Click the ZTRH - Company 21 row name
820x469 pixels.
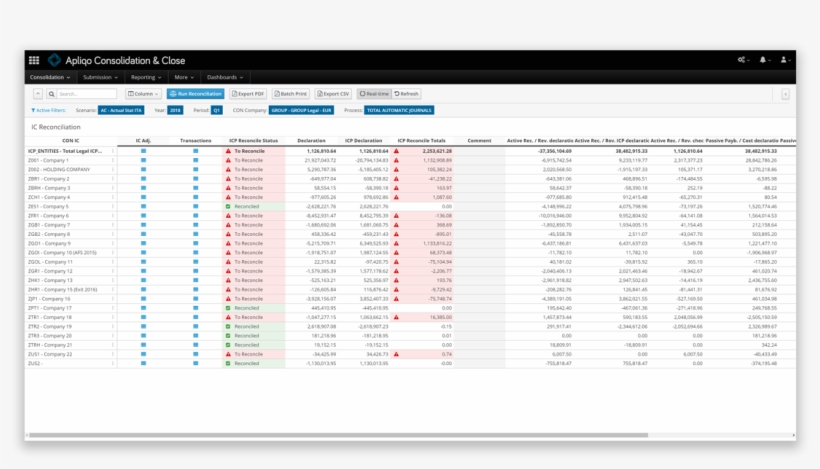pyautogui.click(x=50, y=345)
